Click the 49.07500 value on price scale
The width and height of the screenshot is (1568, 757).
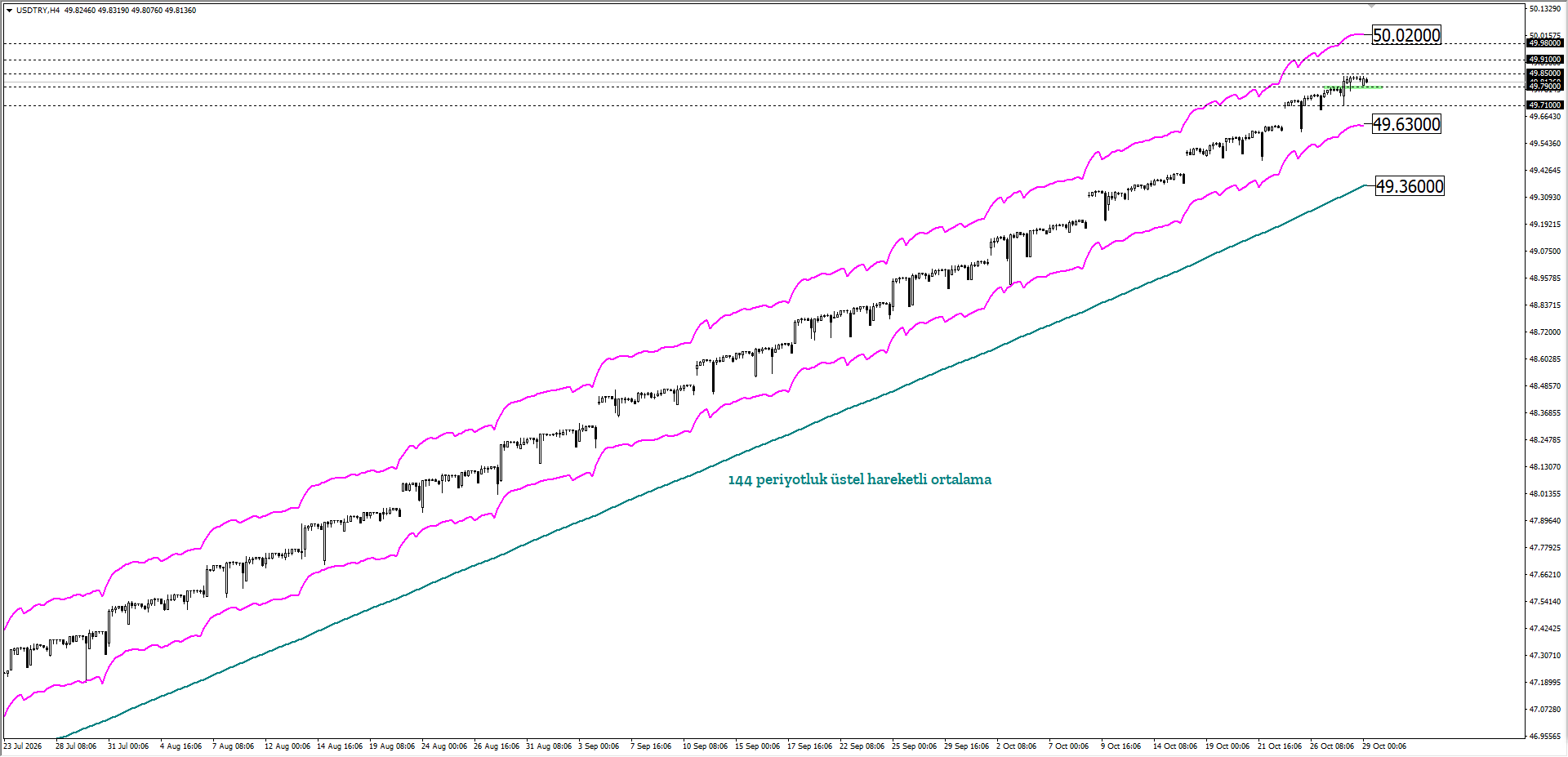[1544, 252]
